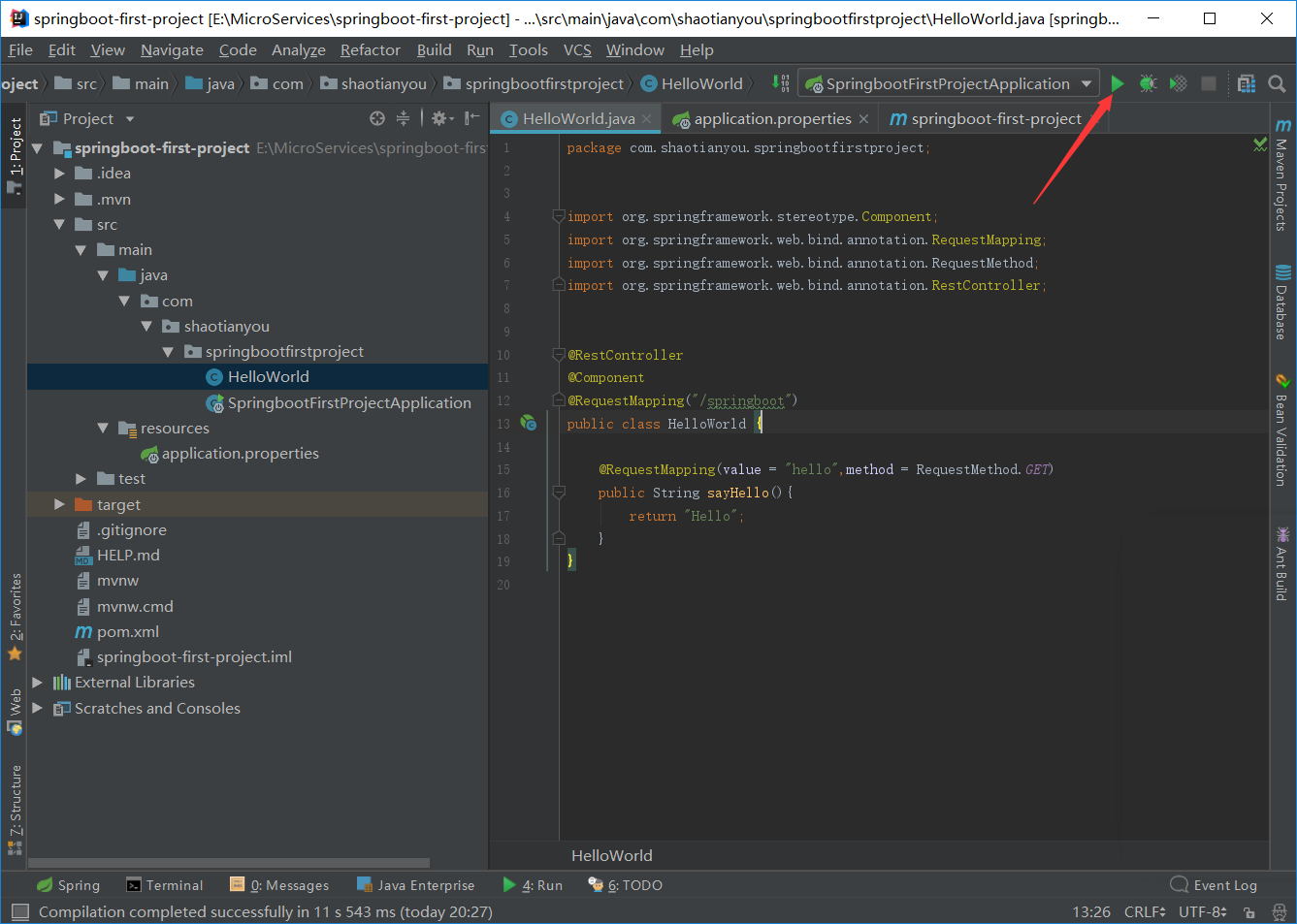The height and width of the screenshot is (924, 1297).
Task: Expand Scratches and Consoles node
Action: click(38, 708)
